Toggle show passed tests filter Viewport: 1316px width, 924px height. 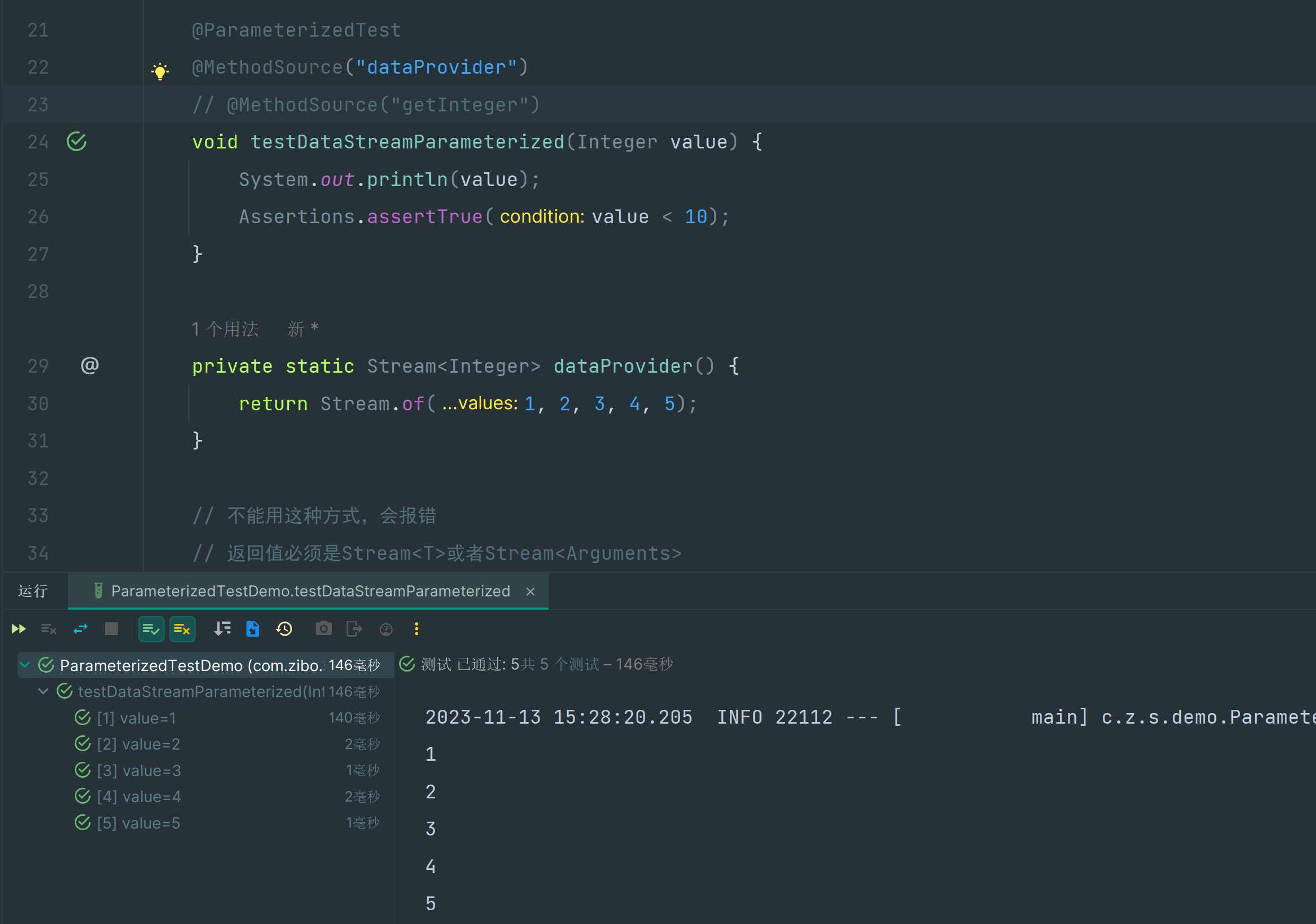coord(152,629)
